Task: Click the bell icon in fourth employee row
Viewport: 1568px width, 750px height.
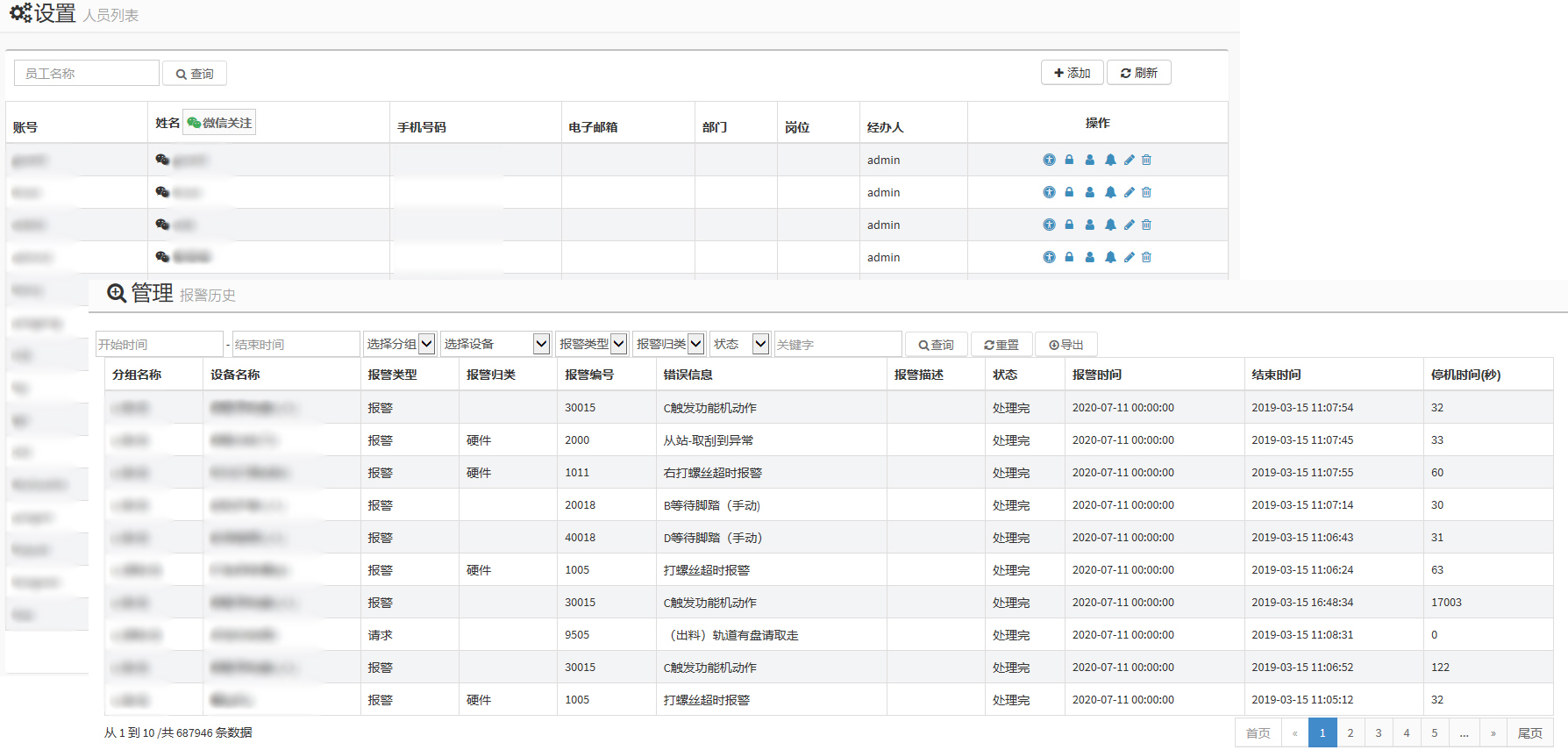Action: (1110, 257)
